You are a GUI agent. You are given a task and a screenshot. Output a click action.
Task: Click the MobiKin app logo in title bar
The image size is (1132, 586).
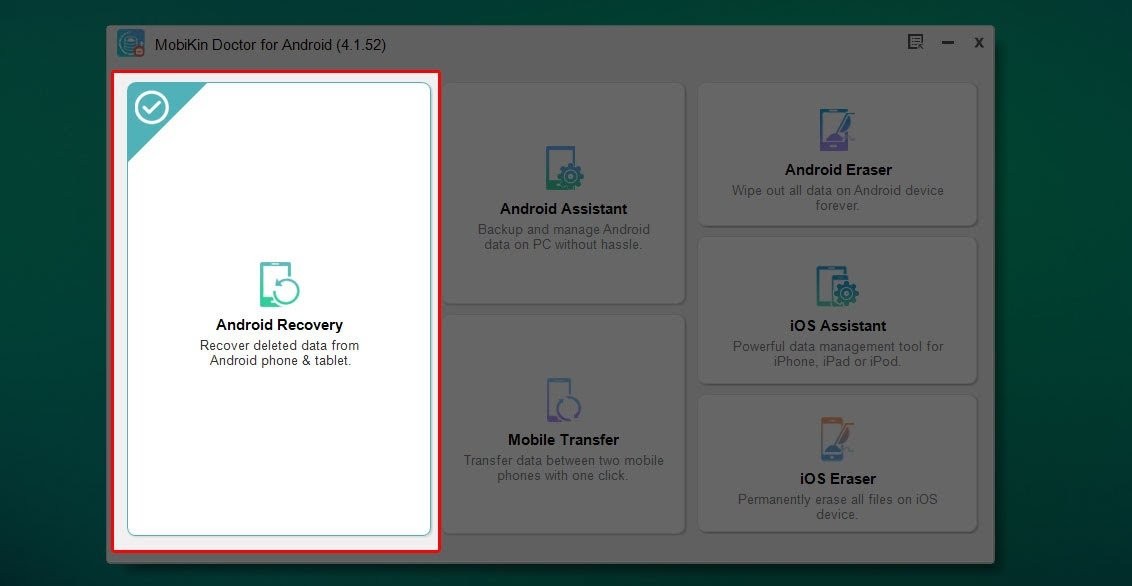(131, 43)
